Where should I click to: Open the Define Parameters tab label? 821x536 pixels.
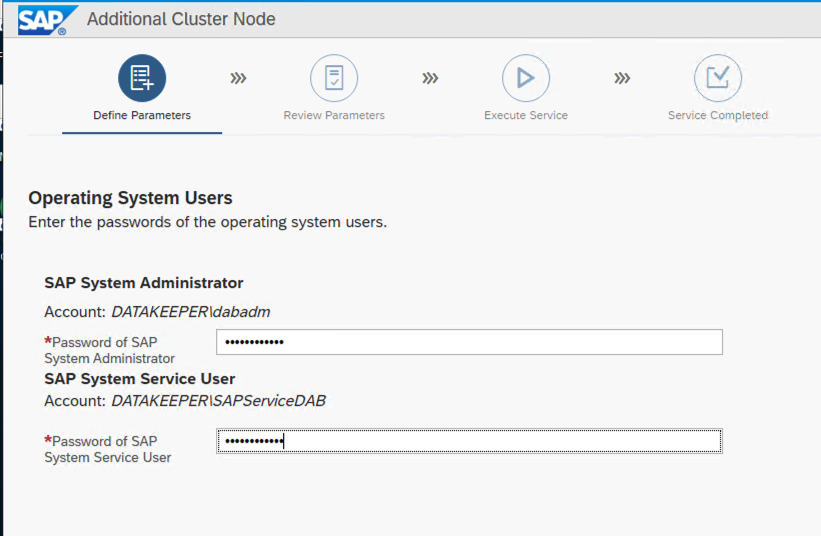[142, 115]
